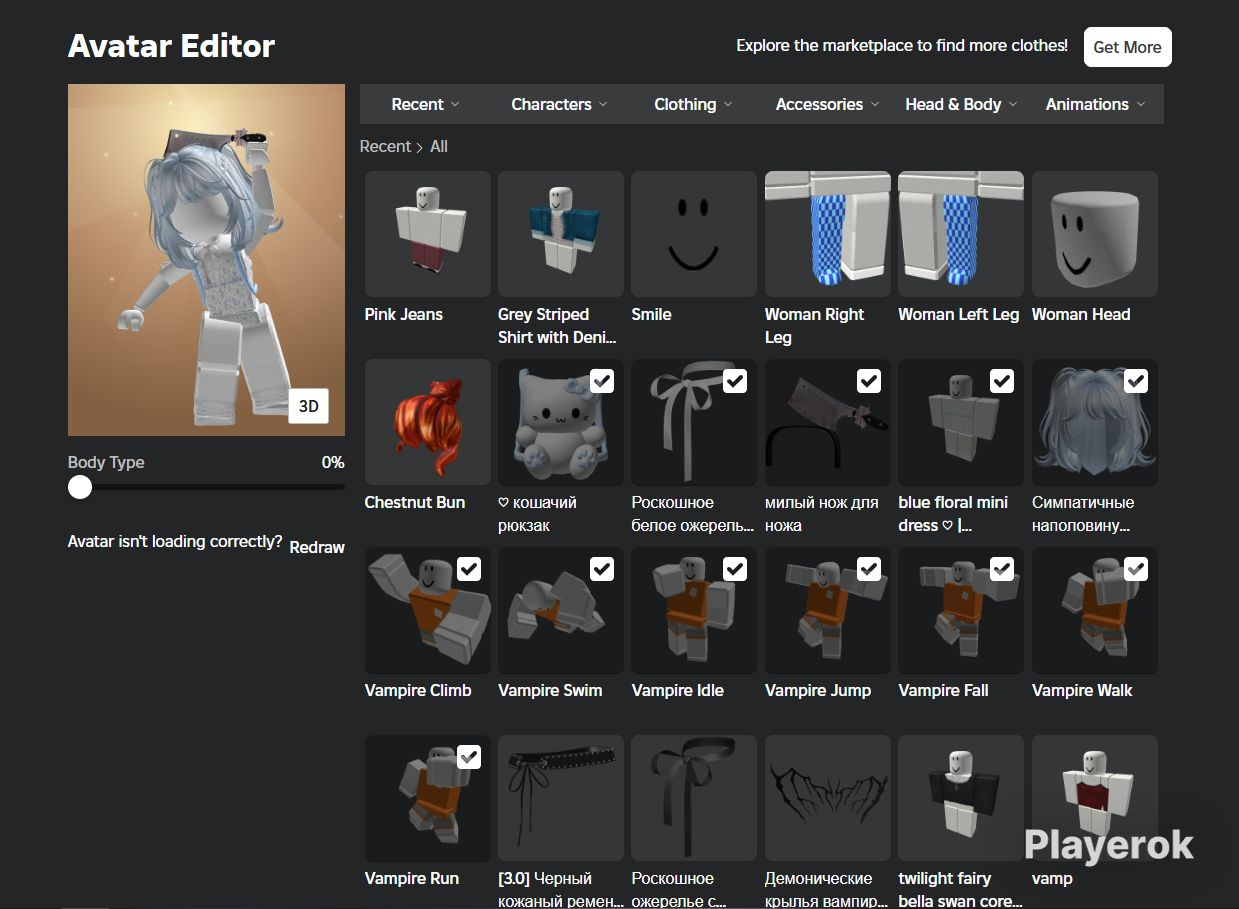Equip the vamp outfit item
The height and width of the screenshot is (909, 1239).
[1095, 798]
